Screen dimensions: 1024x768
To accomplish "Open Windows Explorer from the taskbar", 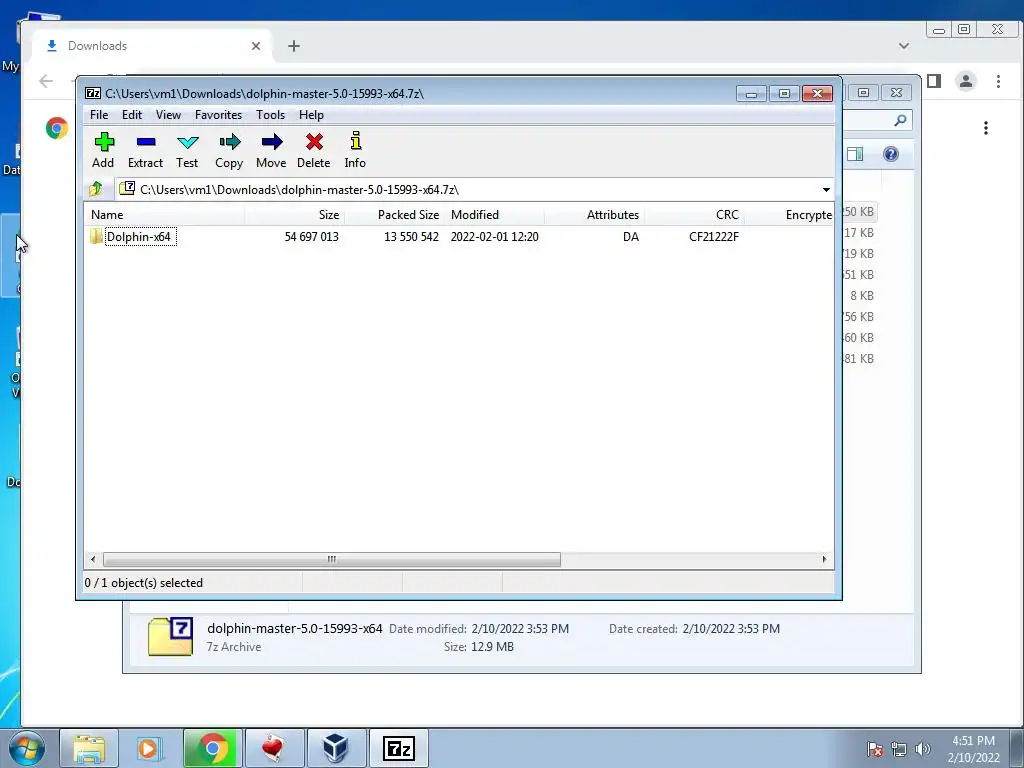I will pos(89,748).
